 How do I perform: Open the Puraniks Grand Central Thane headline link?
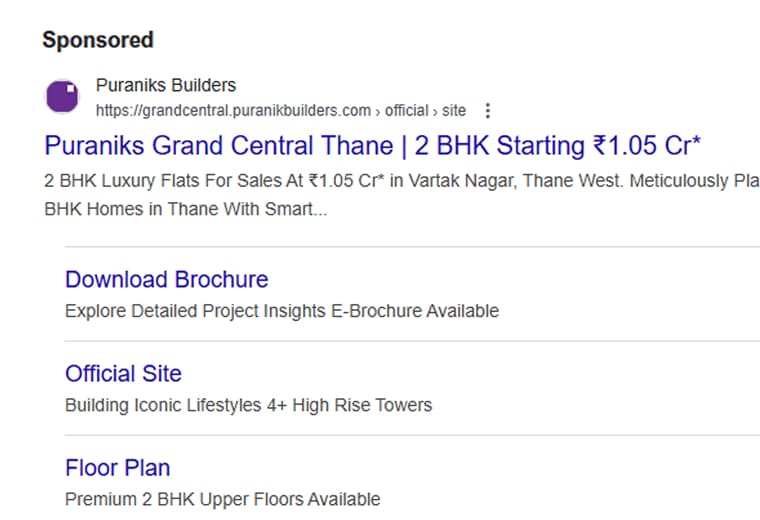pyautogui.click(x=373, y=145)
